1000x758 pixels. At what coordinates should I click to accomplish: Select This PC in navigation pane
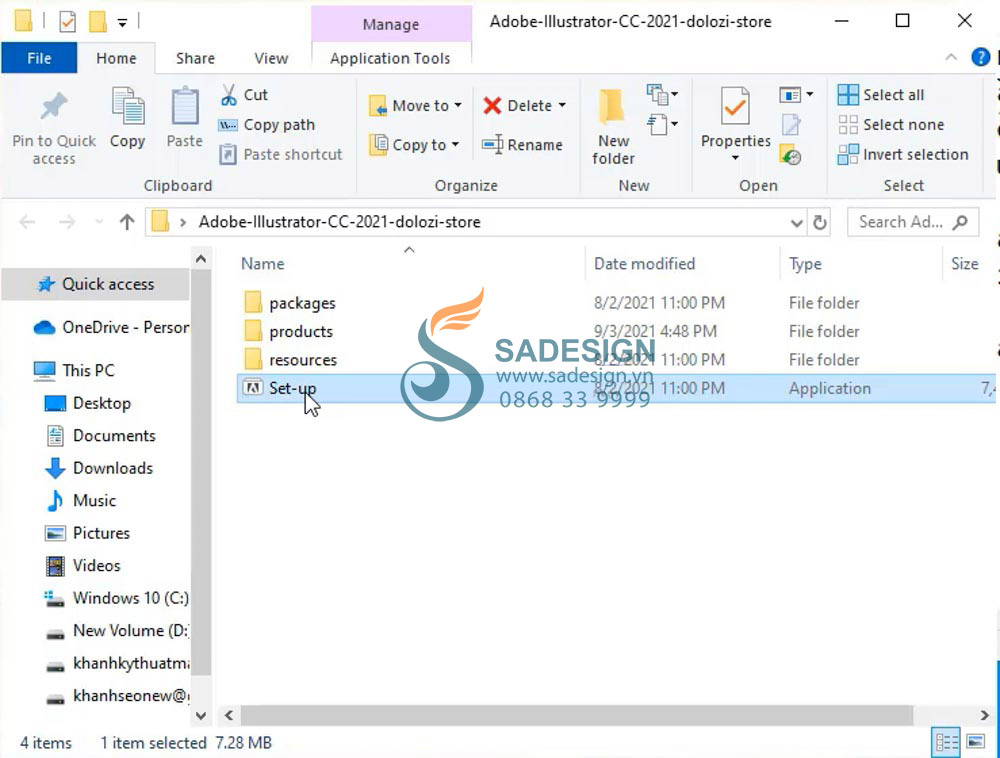point(75,370)
